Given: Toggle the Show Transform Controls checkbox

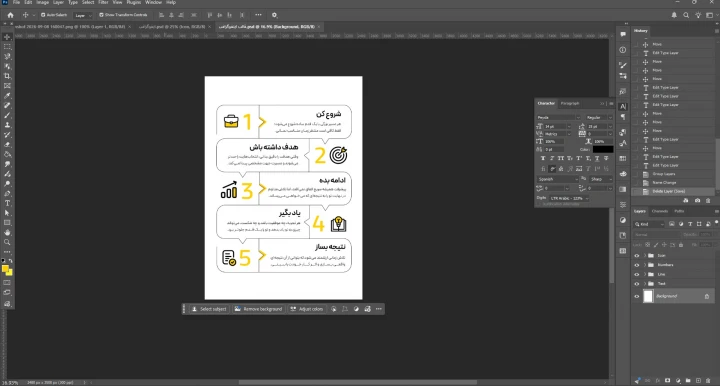Looking at the screenshot, I should click(x=101, y=15).
